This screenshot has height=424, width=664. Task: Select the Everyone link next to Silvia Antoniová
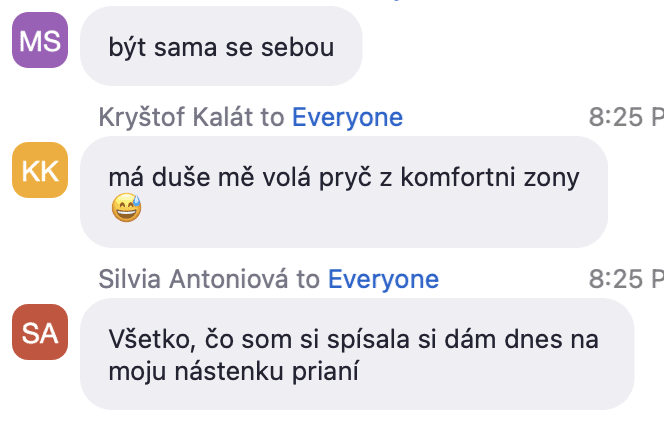(x=383, y=279)
